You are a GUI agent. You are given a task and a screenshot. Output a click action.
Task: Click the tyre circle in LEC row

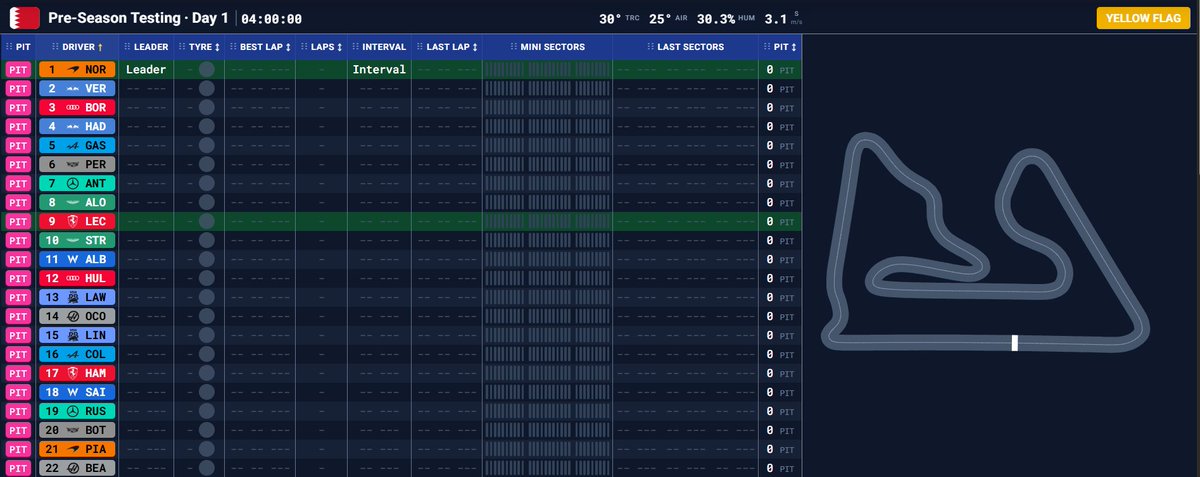[207, 221]
